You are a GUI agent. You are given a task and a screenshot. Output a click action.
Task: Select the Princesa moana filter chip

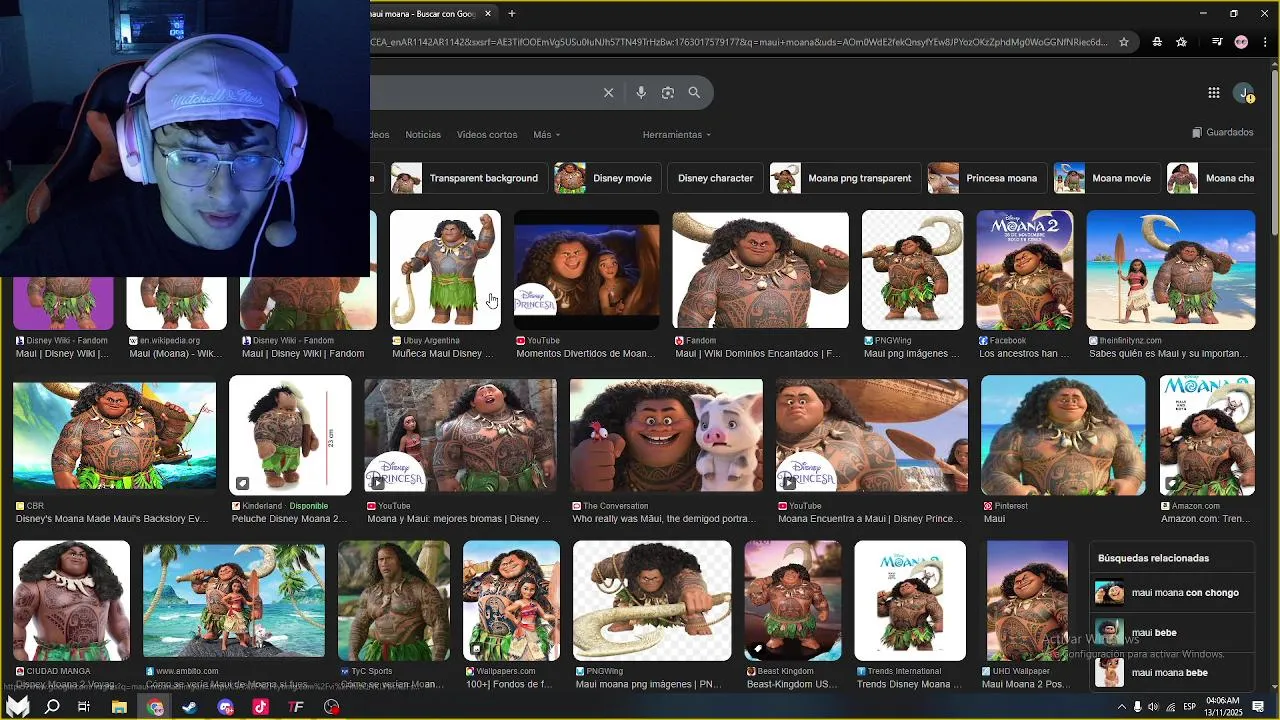[987, 178]
